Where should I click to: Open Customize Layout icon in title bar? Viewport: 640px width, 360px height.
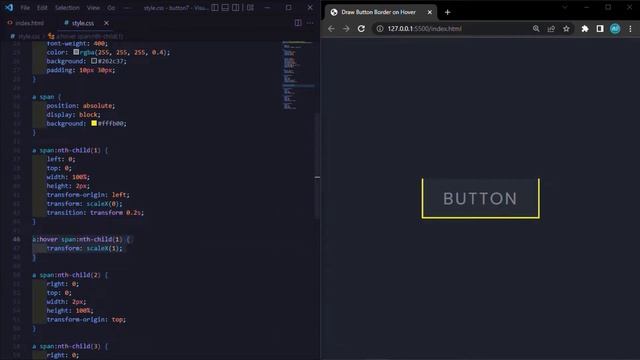[x=250, y=7]
